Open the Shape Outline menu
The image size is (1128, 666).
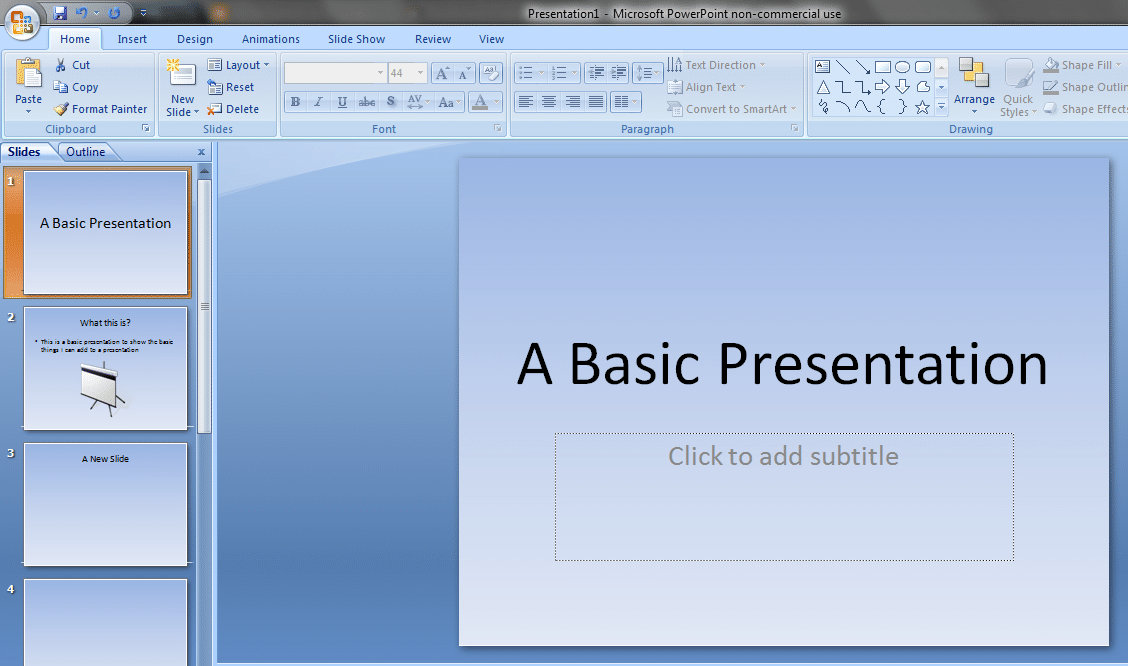pos(1085,87)
